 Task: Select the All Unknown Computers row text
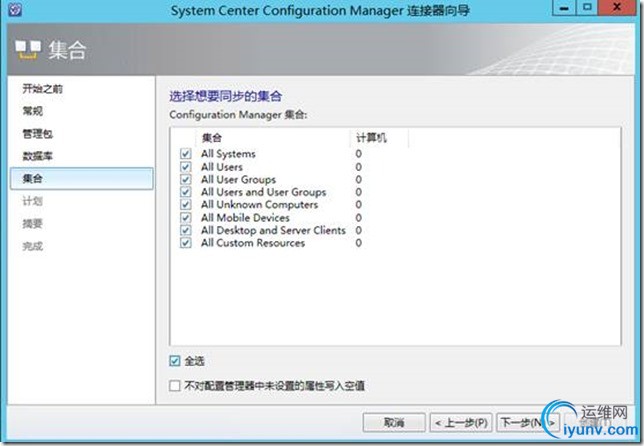259,205
